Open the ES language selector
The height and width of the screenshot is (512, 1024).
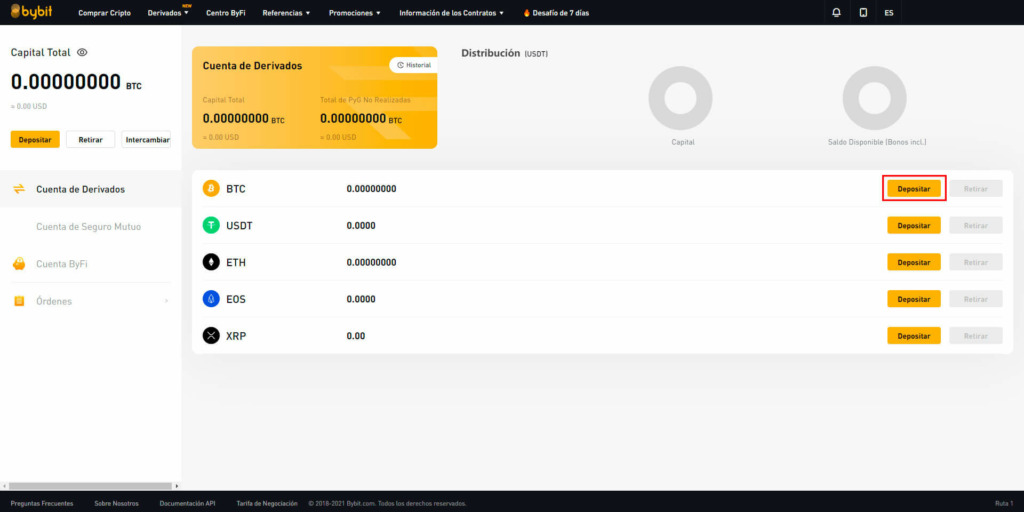point(889,13)
